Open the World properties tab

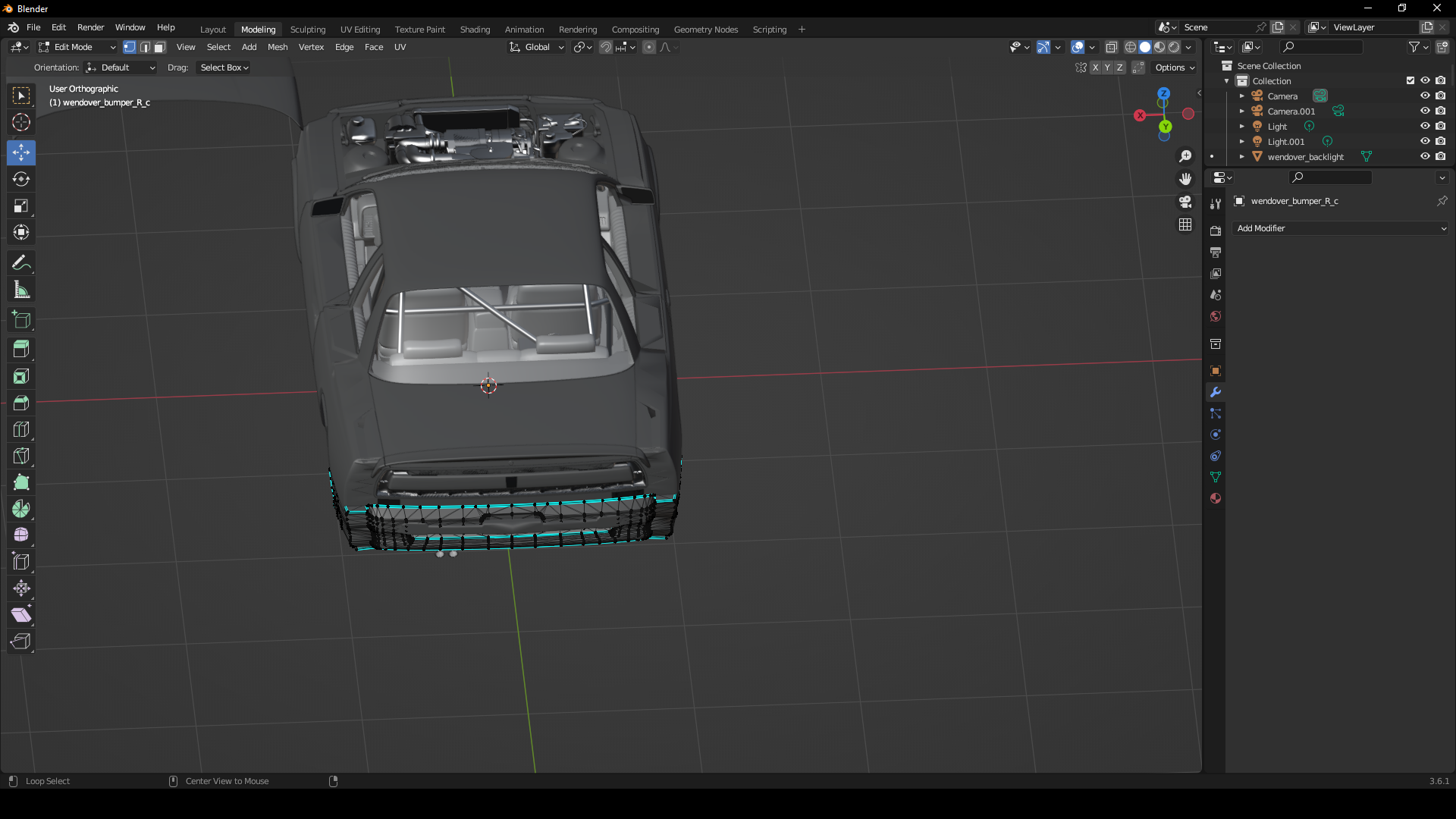tap(1216, 316)
